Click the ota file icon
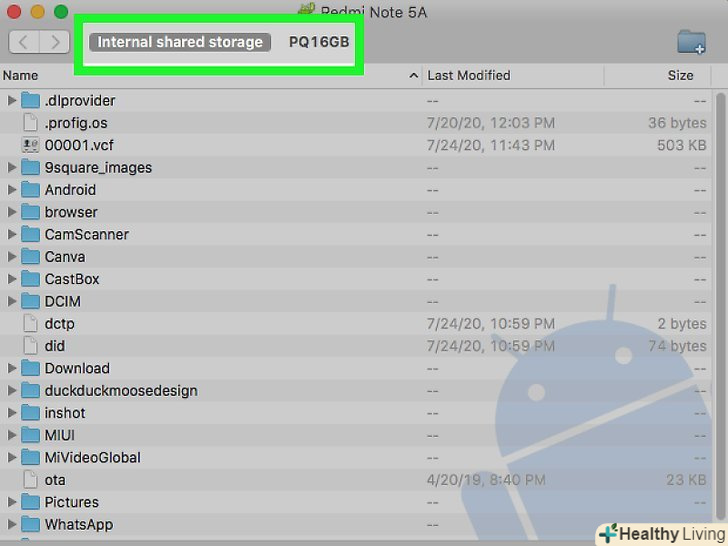This screenshot has height=546, width=728. pyautogui.click(x=31, y=480)
